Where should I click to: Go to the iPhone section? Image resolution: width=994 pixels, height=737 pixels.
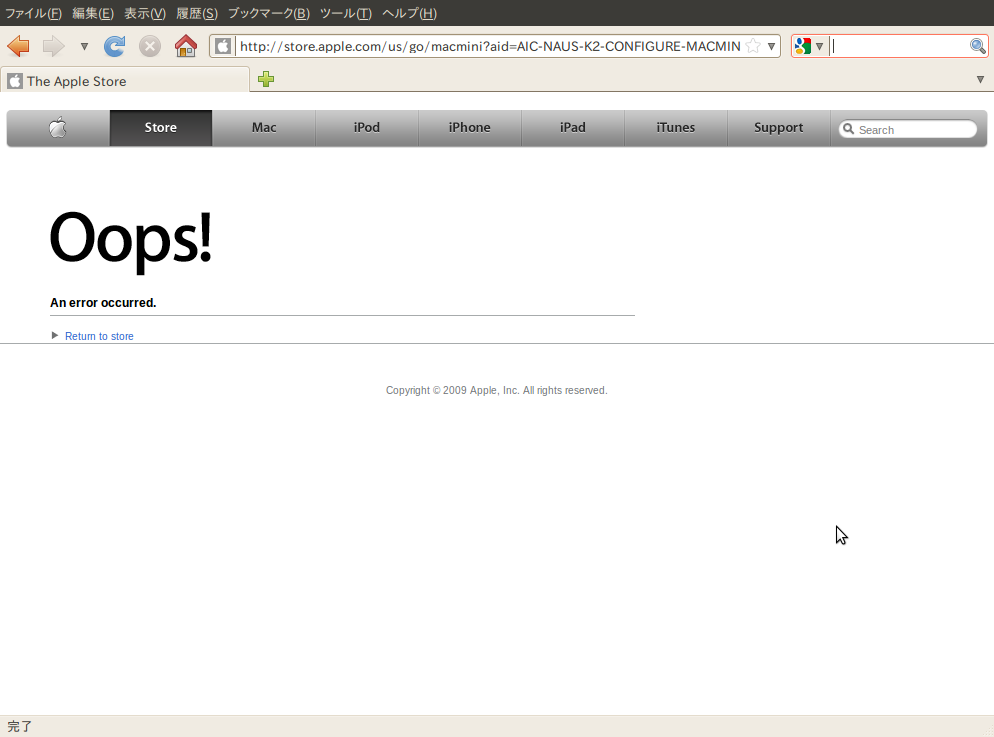coord(470,128)
